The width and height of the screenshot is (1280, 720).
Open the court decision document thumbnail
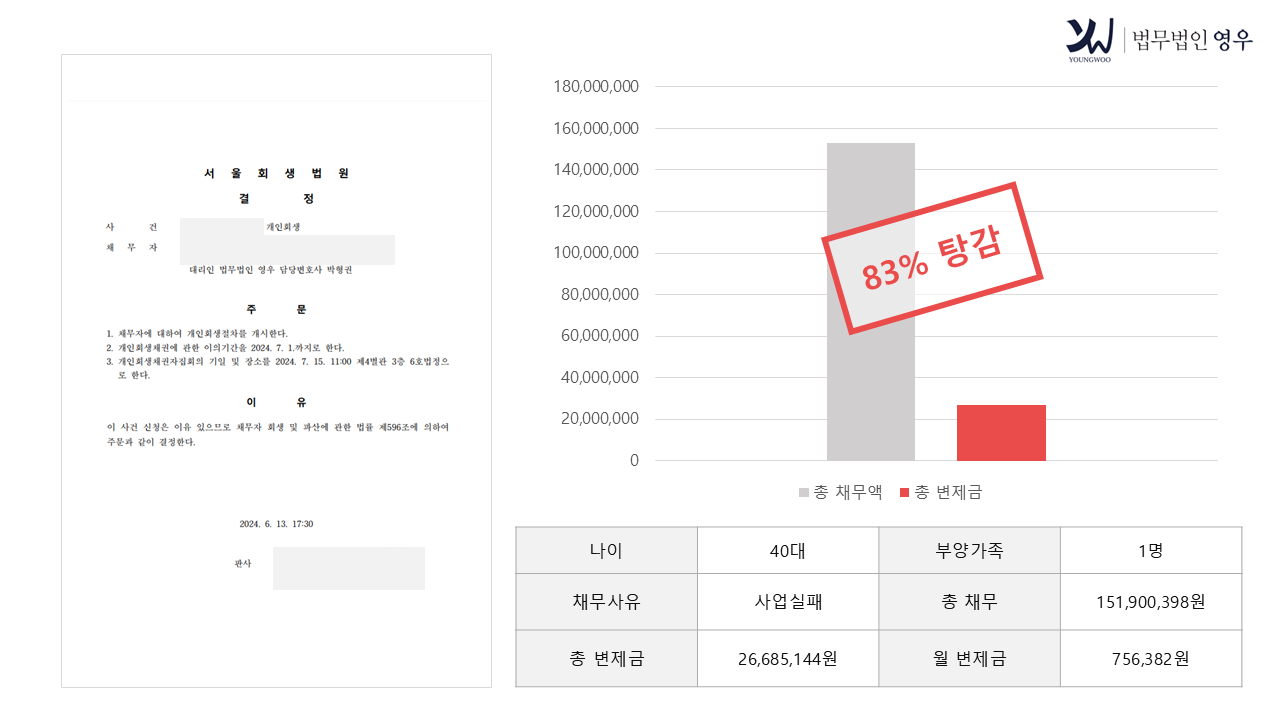coord(276,371)
